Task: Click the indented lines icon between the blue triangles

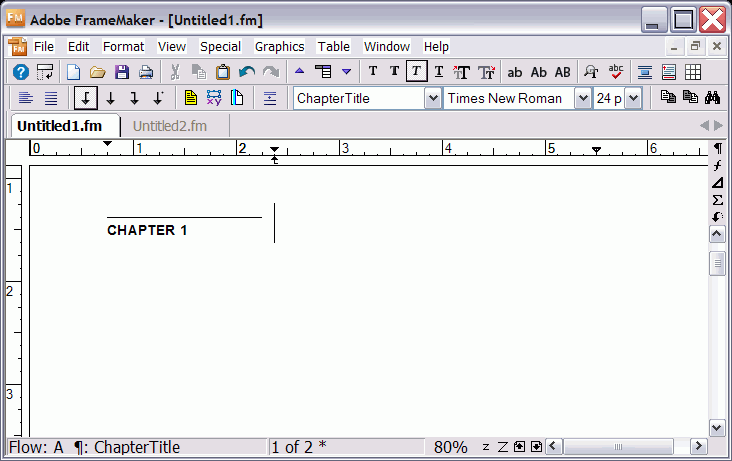Action: (x=323, y=71)
